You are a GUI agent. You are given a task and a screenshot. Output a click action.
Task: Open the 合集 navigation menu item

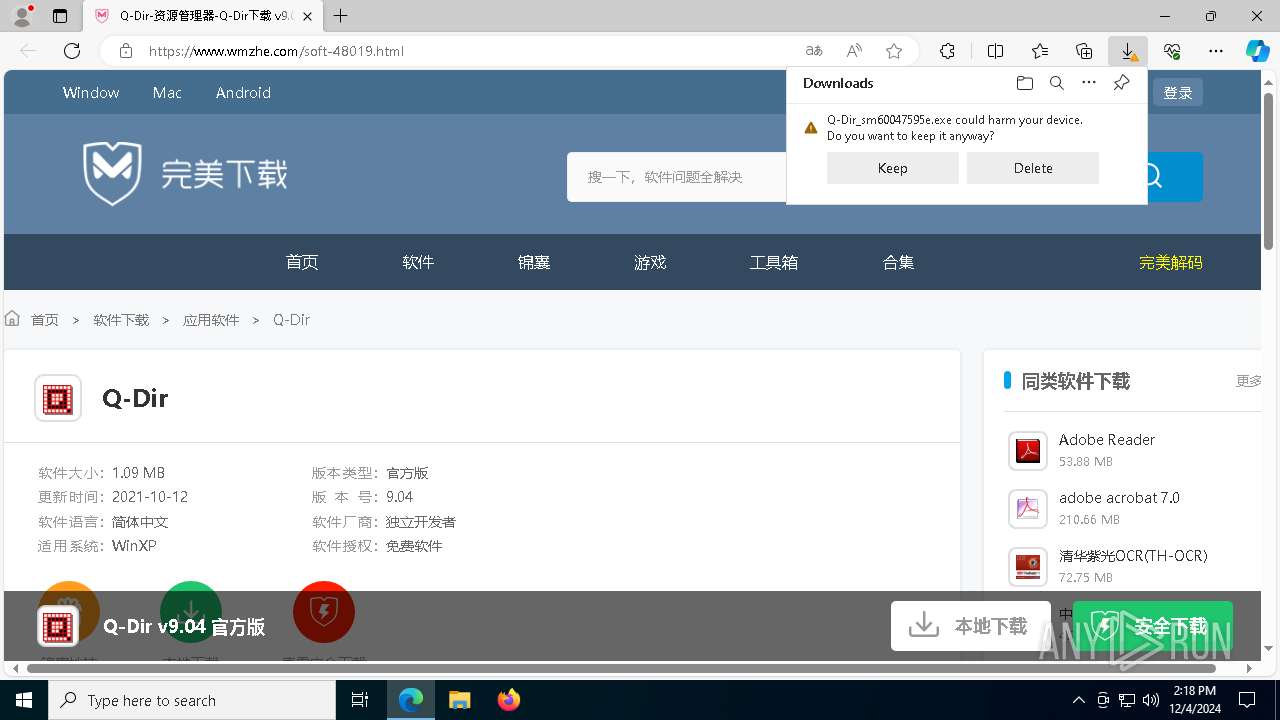(x=898, y=262)
